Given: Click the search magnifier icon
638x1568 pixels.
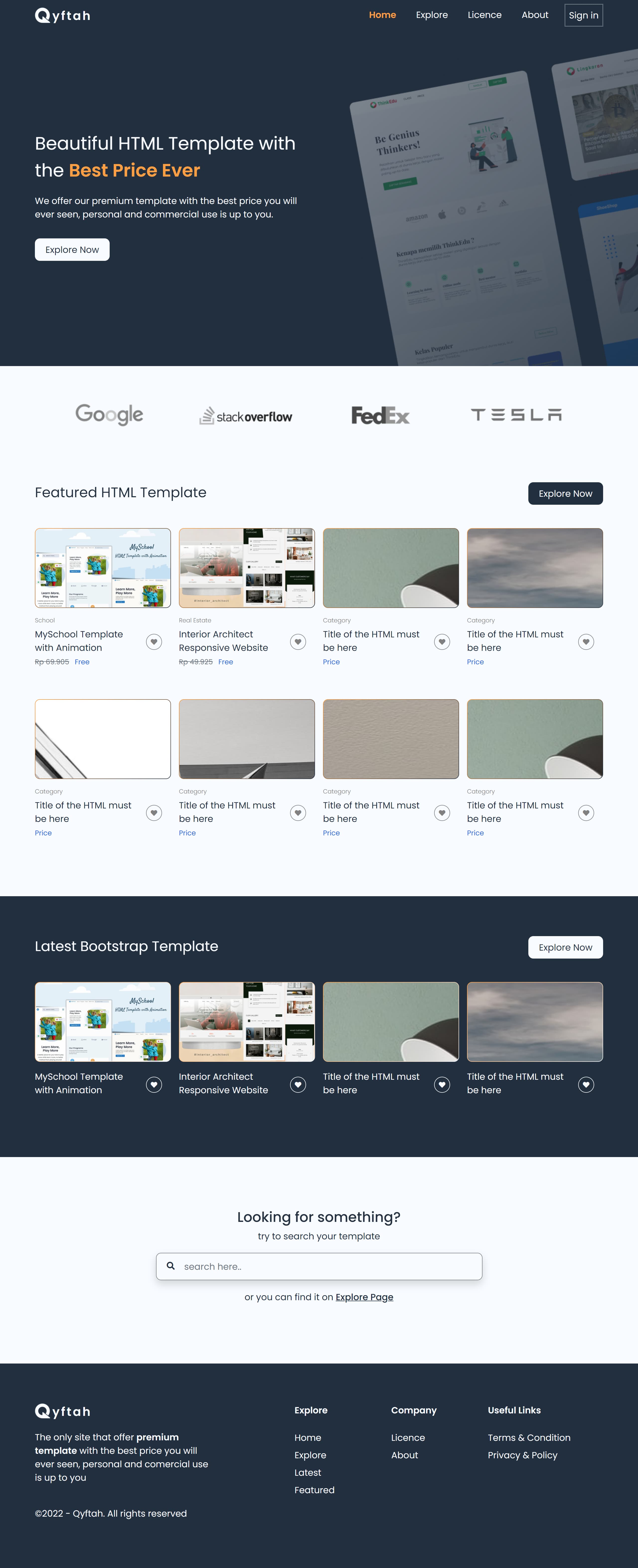Looking at the screenshot, I should 171,1266.
